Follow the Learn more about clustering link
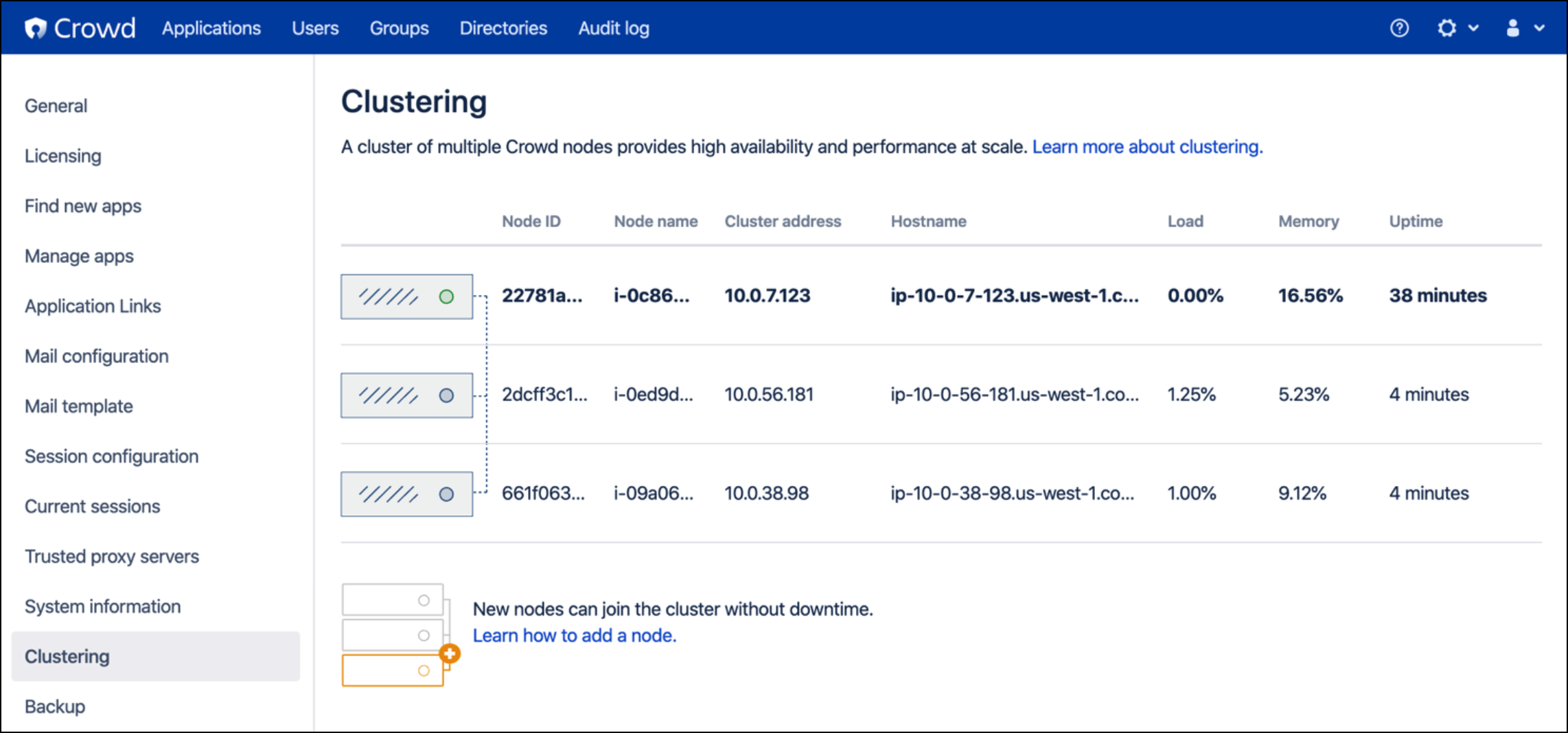Image resolution: width=1568 pixels, height=733 pixels. click(1147, 147)
